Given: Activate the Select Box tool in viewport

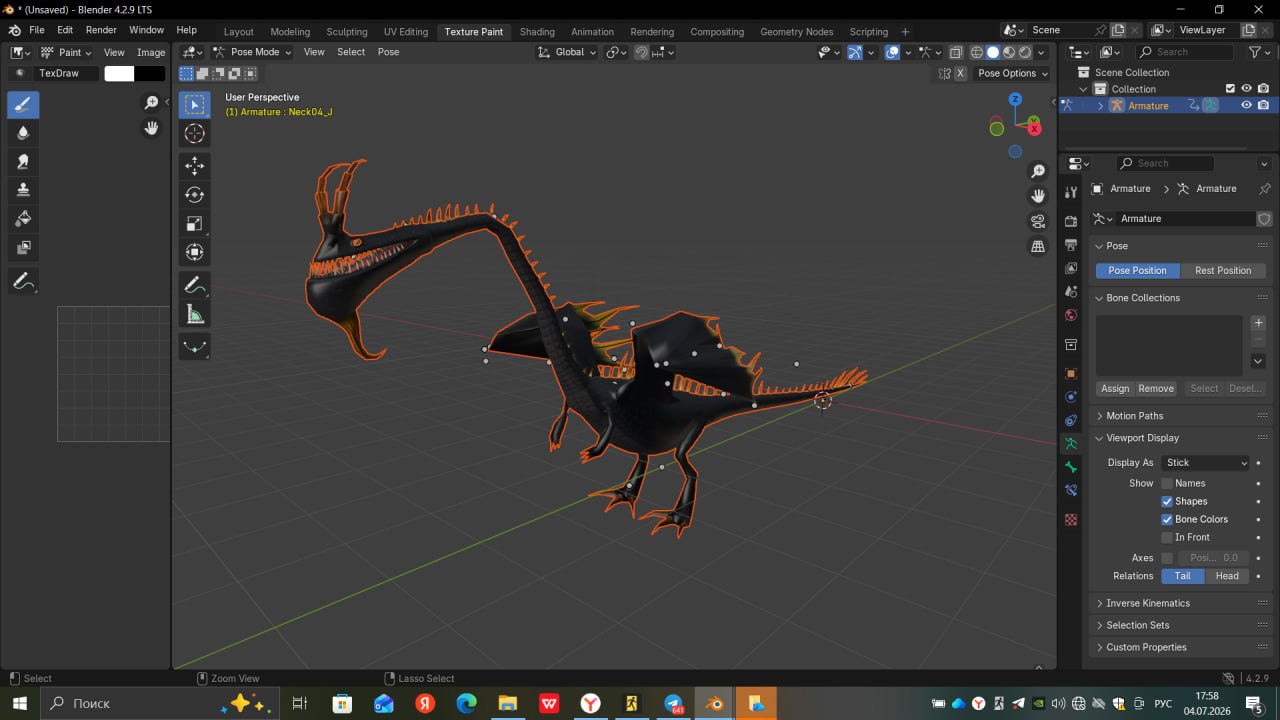Looking at the screenshot, I should (x=195, y=105).
